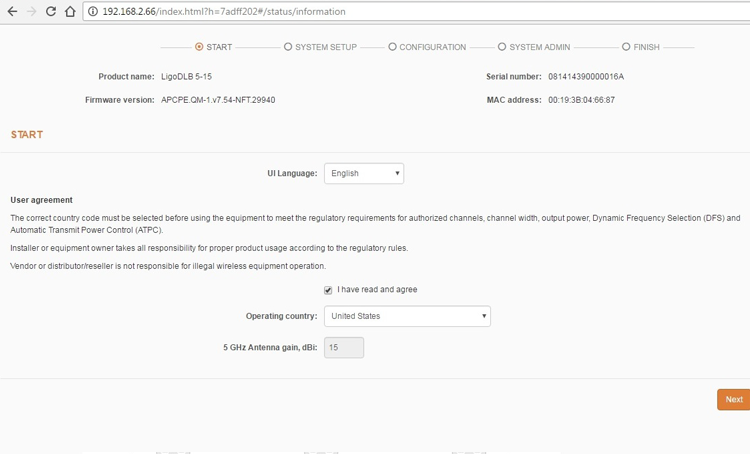Open the UI Language dropdown
The height and width of the screenshot is (454, 750).
click(364, 173)
